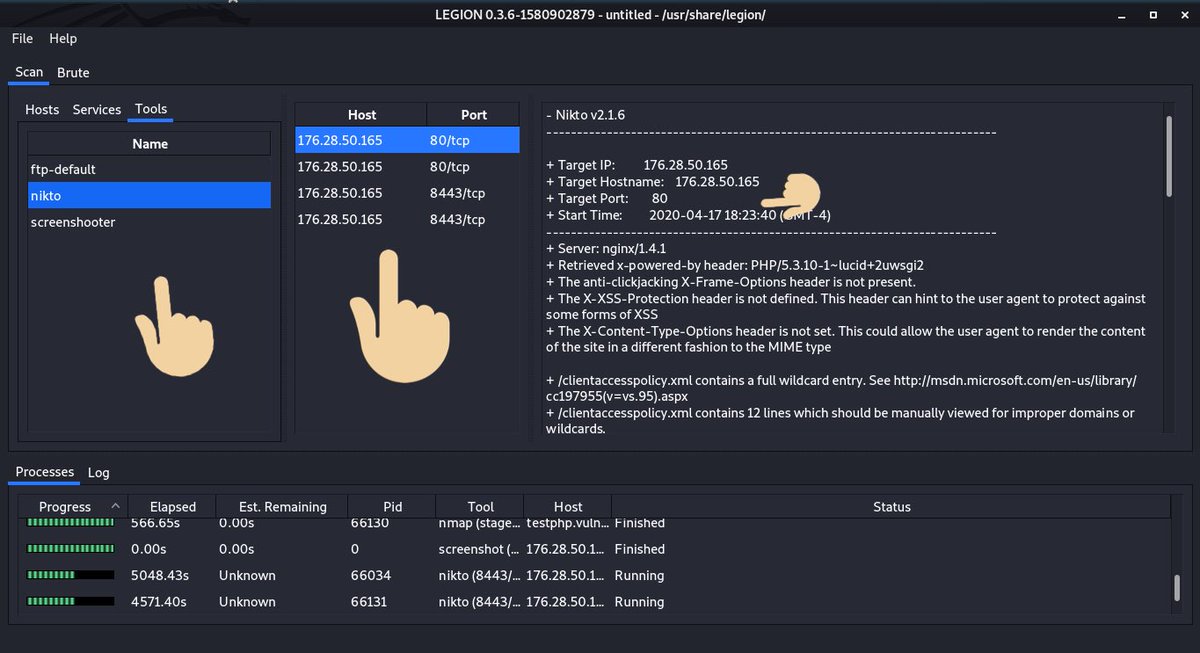Switch to the Scan tab
1200x653 pixels.
pyautogui.click(x=29, y=72)
